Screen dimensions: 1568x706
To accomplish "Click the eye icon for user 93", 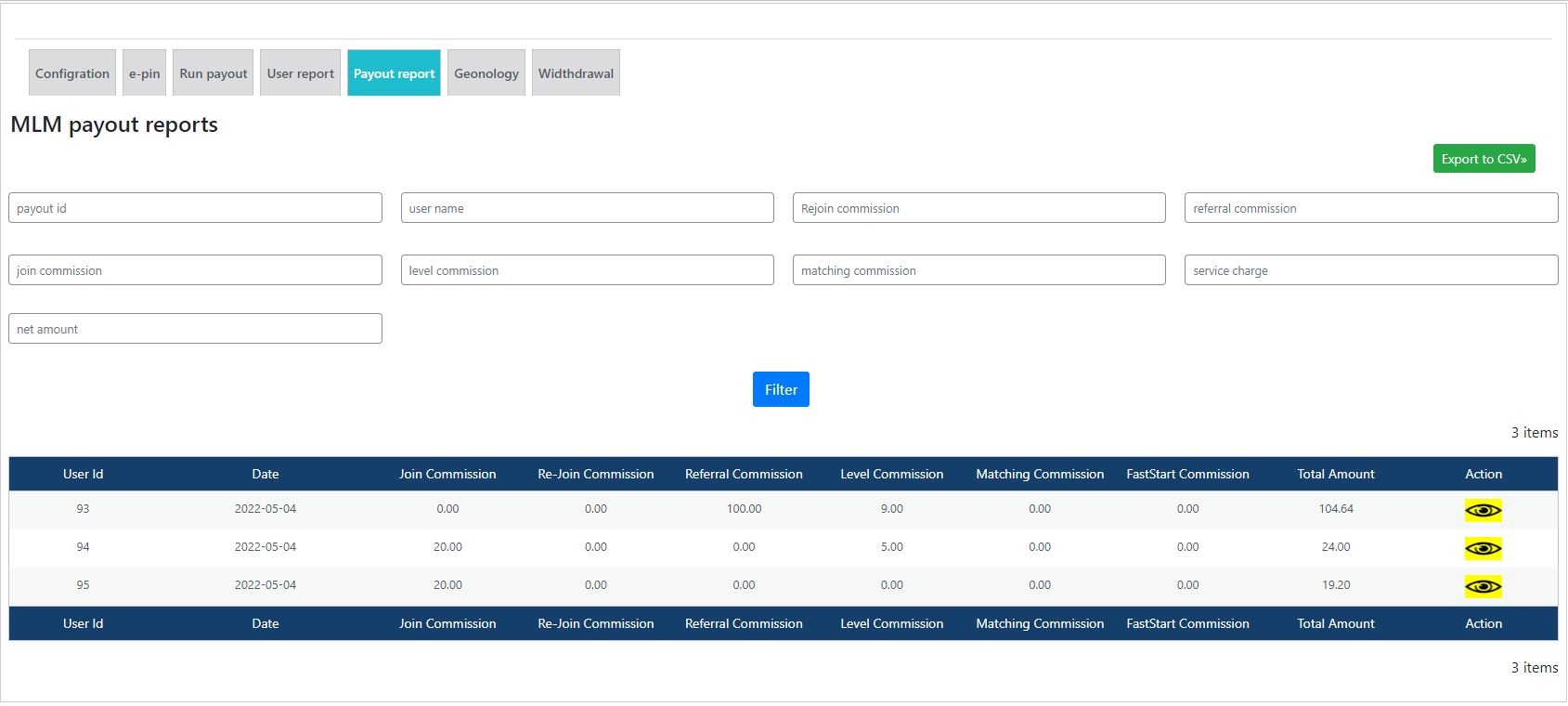I will coord(1483,510).
